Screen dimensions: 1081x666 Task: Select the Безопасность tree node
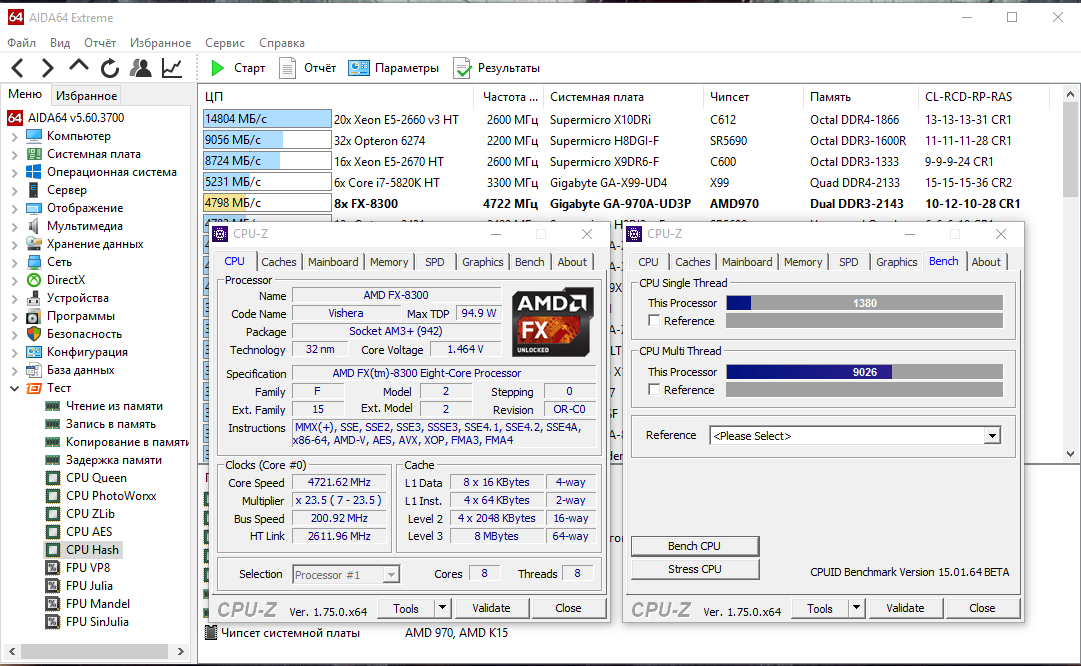pos(84,334)
